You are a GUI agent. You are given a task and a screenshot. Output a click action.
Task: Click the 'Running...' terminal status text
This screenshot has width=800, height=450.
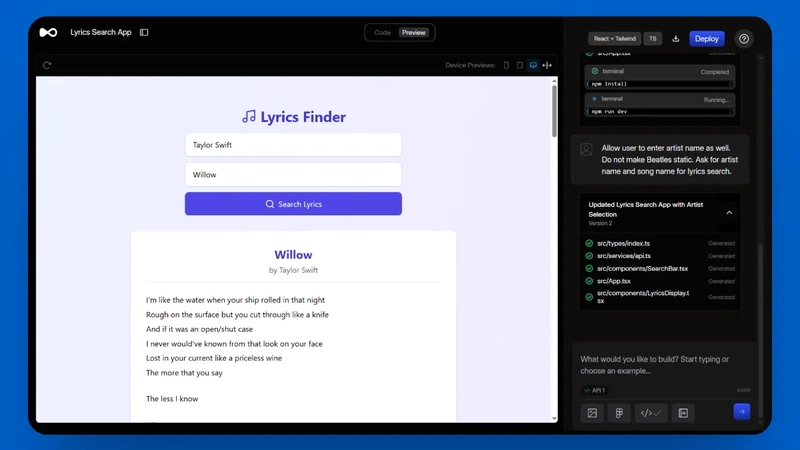coord(716,100)
